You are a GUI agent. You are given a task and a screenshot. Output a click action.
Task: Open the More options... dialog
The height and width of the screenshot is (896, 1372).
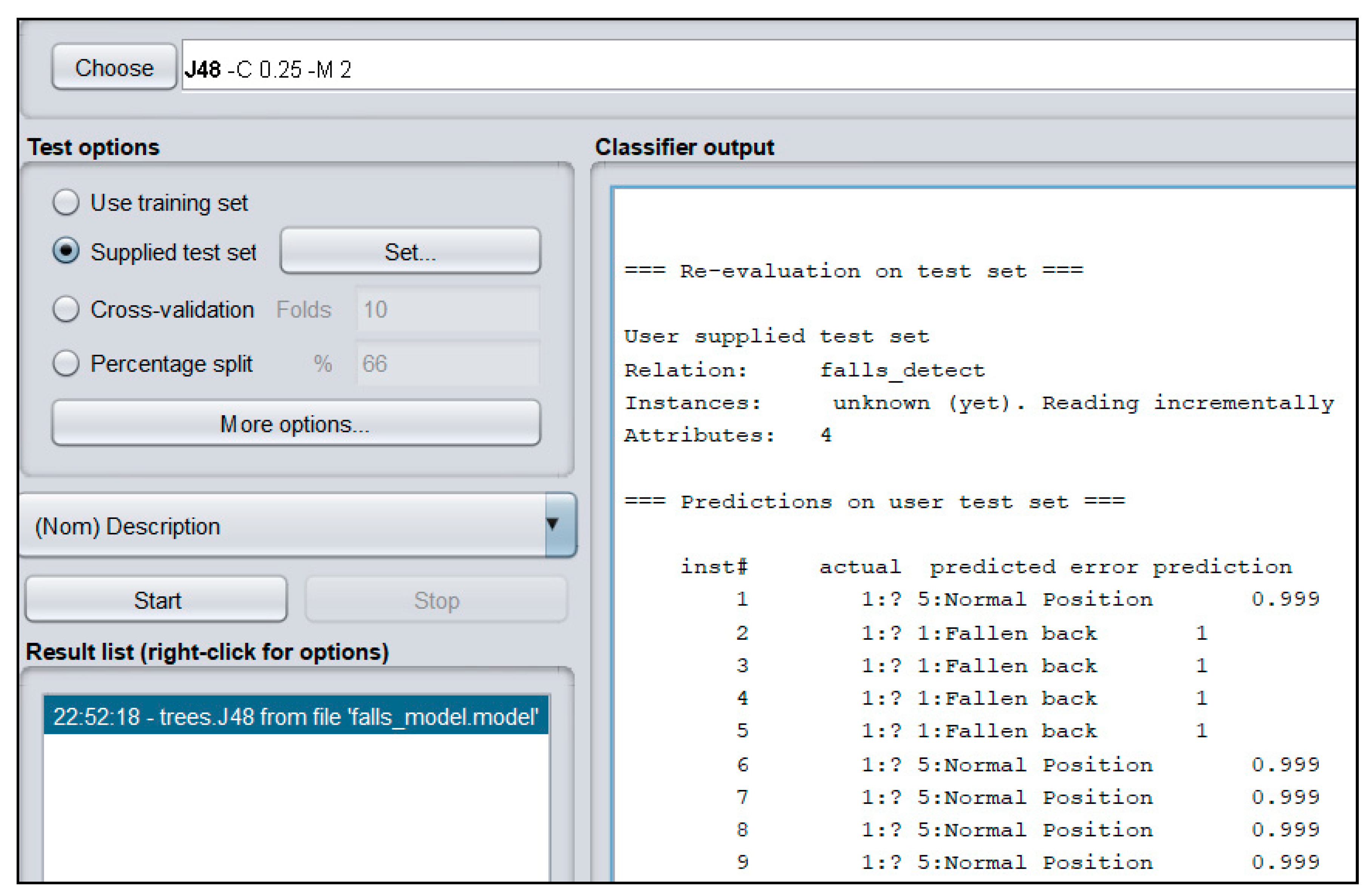coord(296,424)
